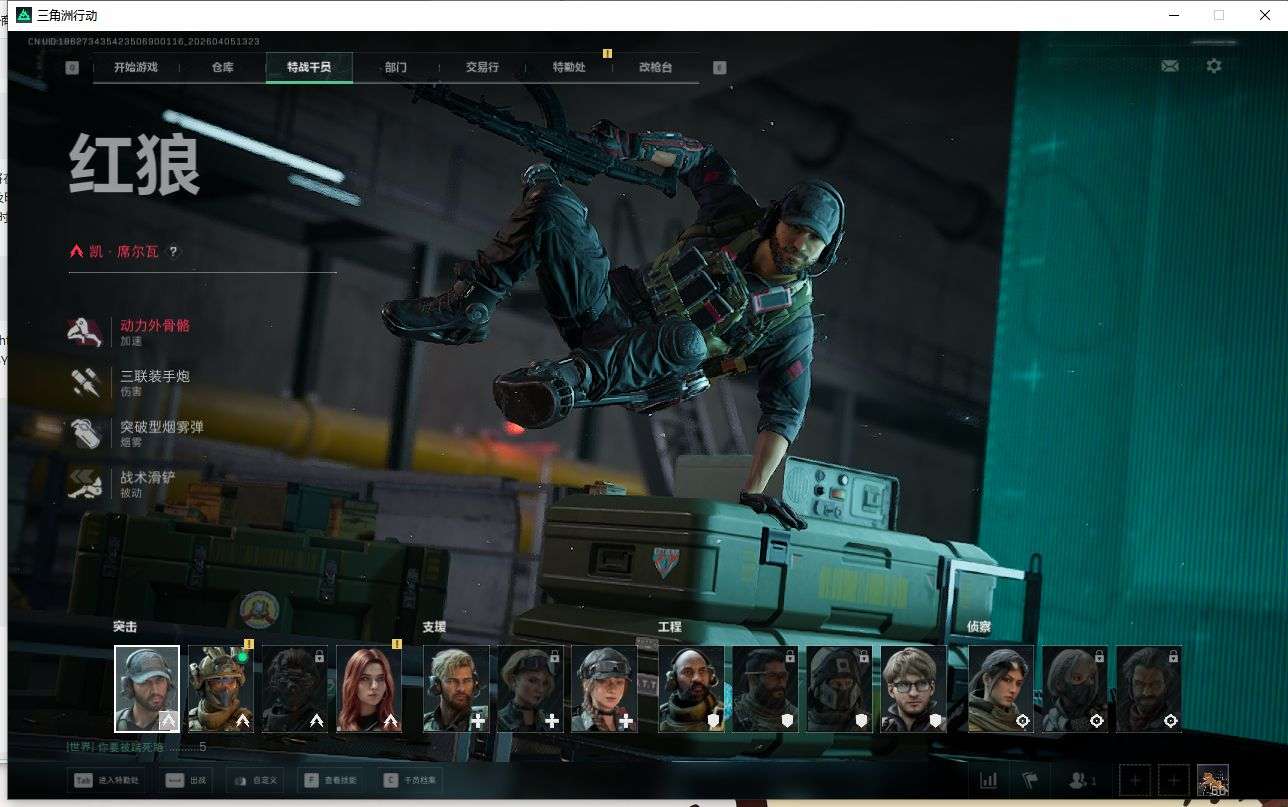Open the friends list icon
Viewport: 1288px width, 807px height.
pyautogui.click(x=1082, y=780)
